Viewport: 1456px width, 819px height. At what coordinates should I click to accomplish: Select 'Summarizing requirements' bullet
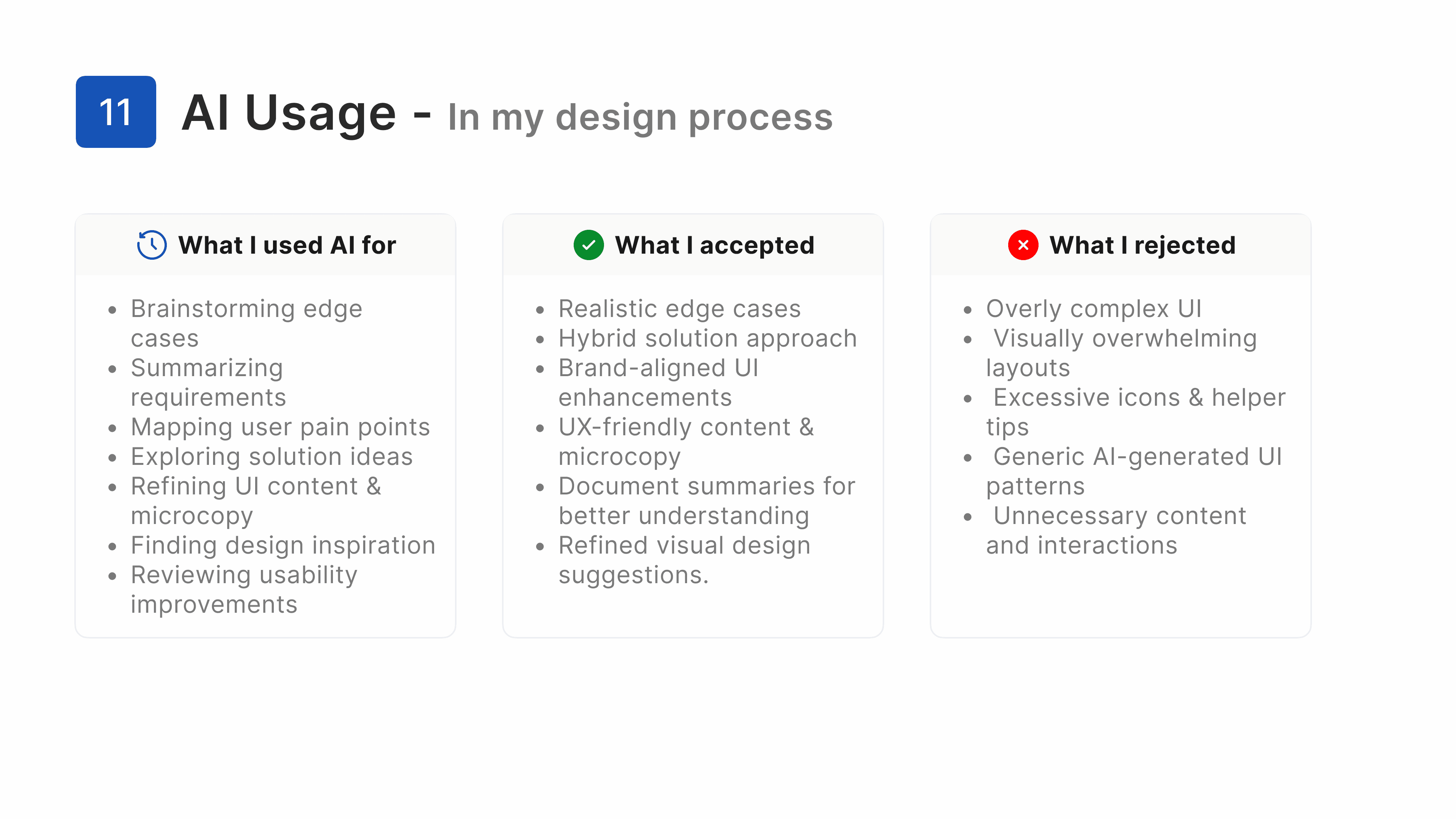(209, 383)
